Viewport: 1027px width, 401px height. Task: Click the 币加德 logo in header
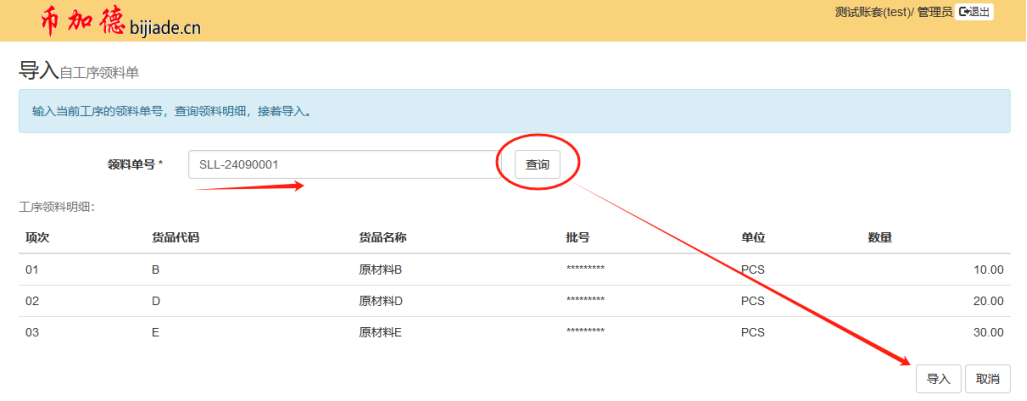click(83, 21)
